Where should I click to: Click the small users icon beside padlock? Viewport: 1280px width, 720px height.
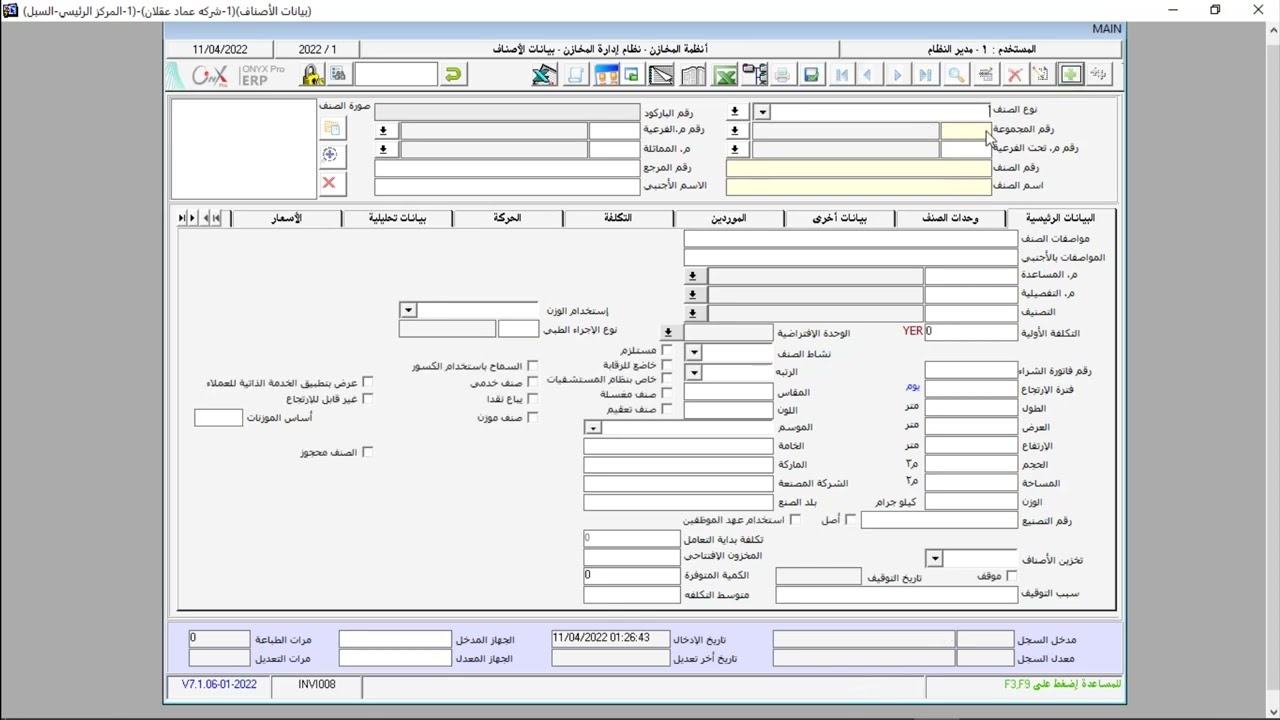(x=338, y=75)
